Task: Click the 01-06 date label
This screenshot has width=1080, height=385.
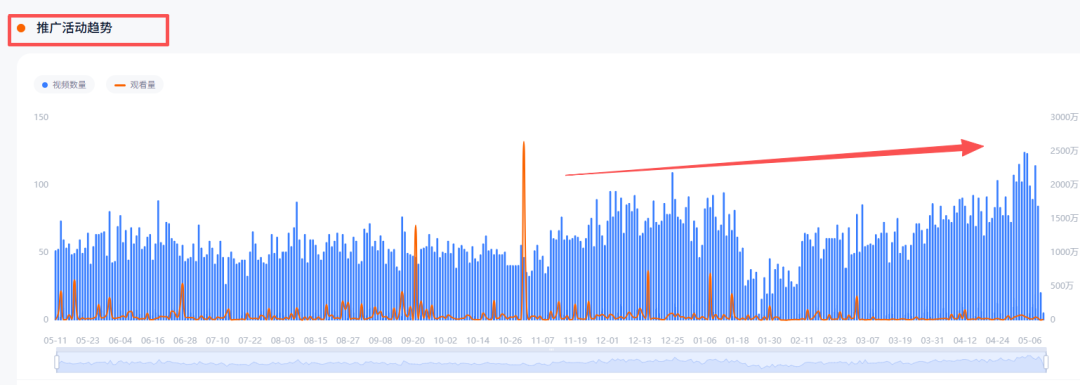Action: pos(705,340)
